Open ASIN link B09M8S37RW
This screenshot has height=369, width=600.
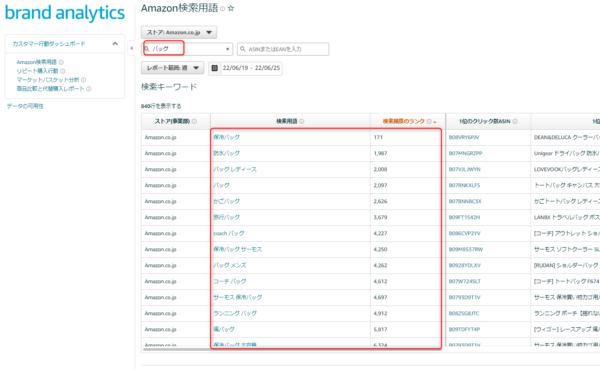tap(466, 249)
